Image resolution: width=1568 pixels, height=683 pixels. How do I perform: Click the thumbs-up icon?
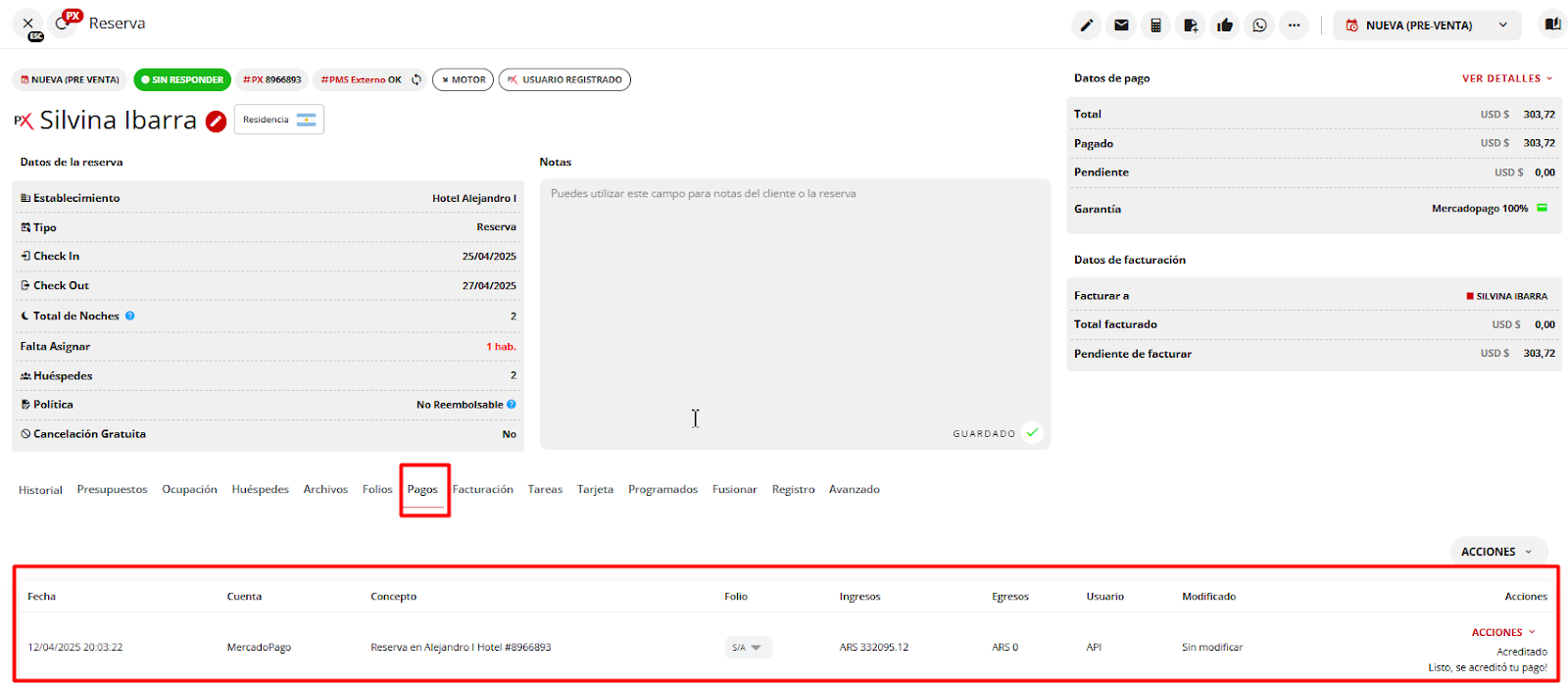pos(1225,25)
